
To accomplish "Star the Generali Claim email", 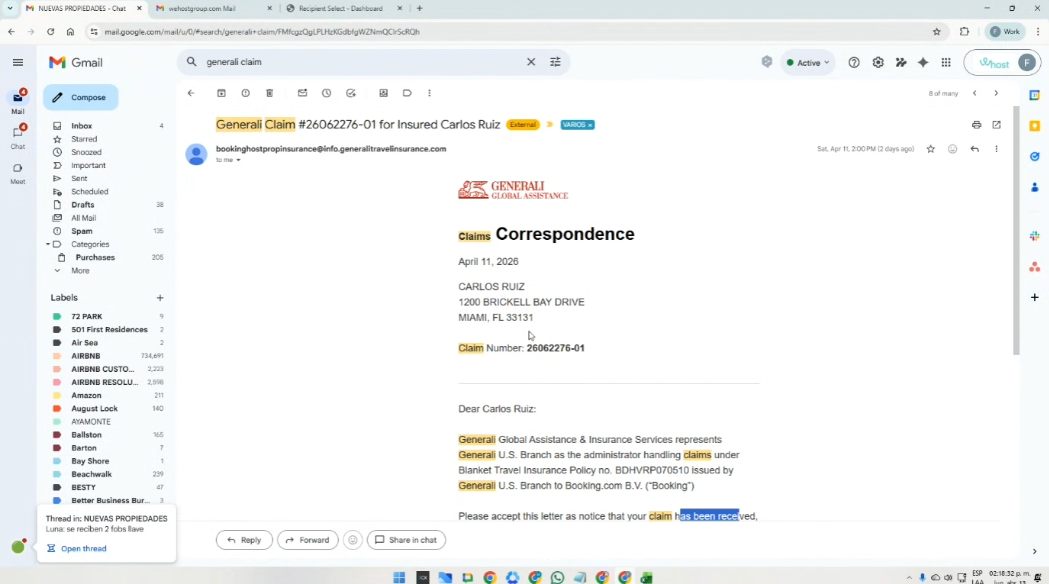I will [x=931, y=149].
